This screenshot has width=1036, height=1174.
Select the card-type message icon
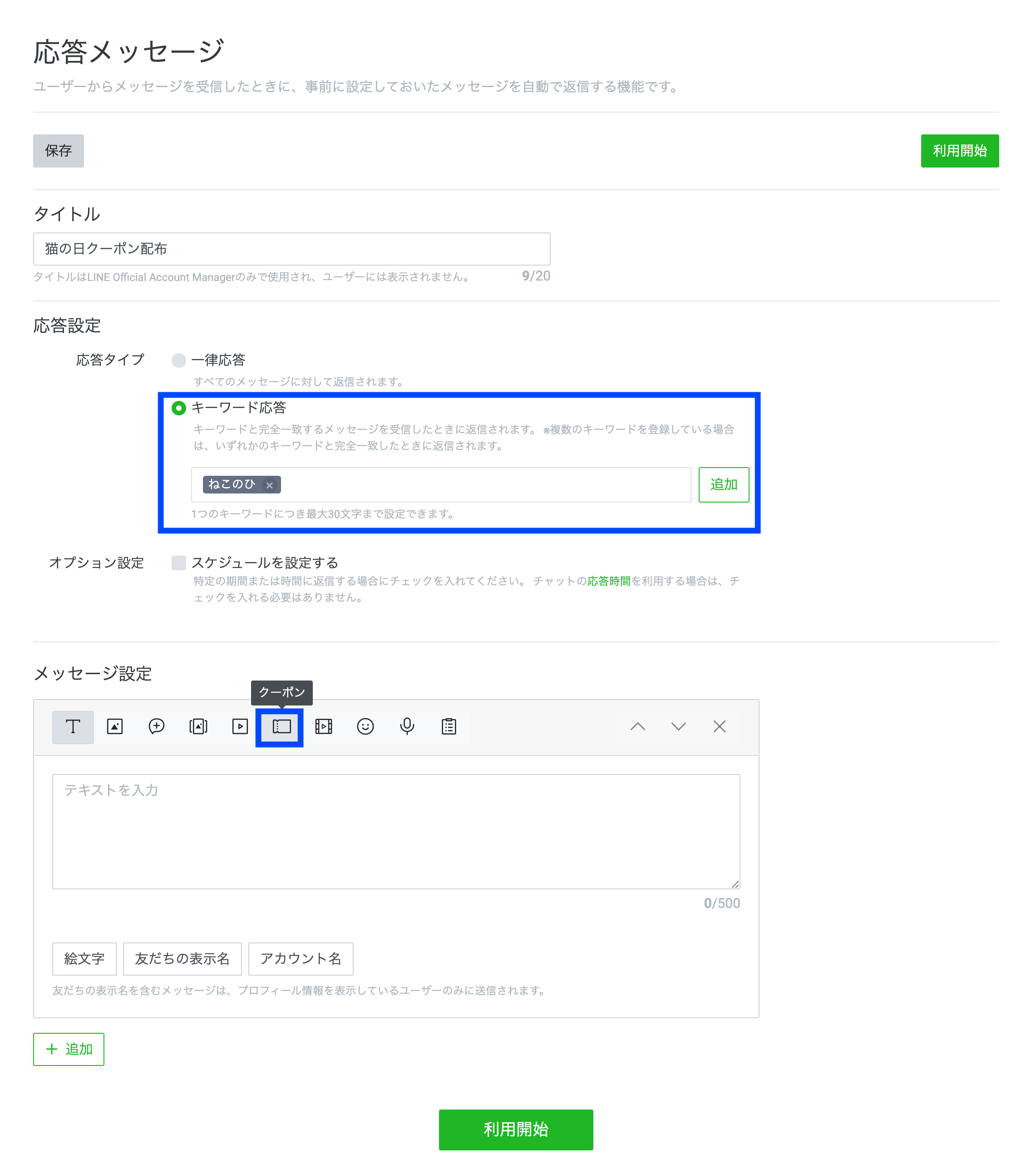coord(198,726)
